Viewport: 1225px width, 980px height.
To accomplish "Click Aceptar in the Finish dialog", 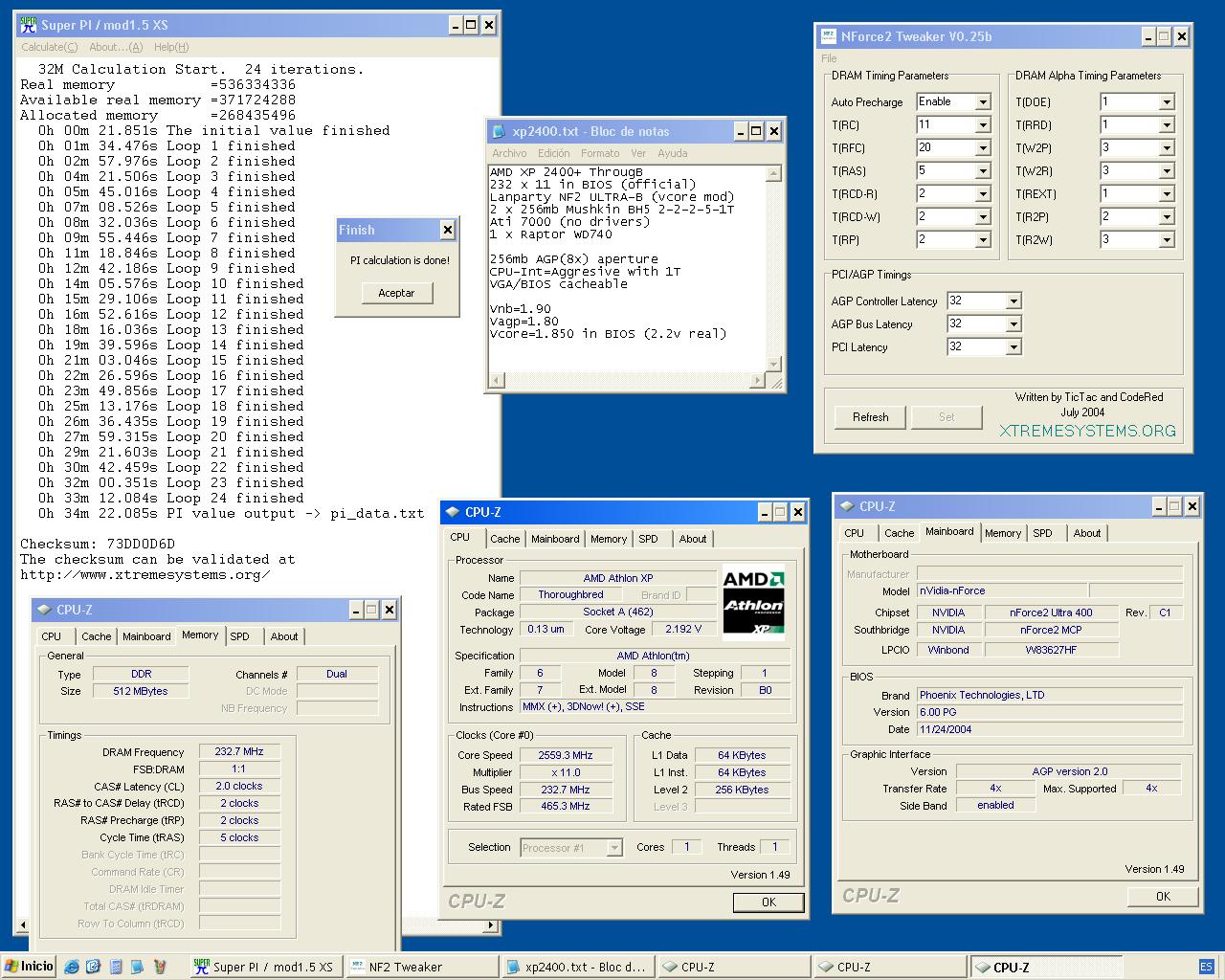I will 397,293.
